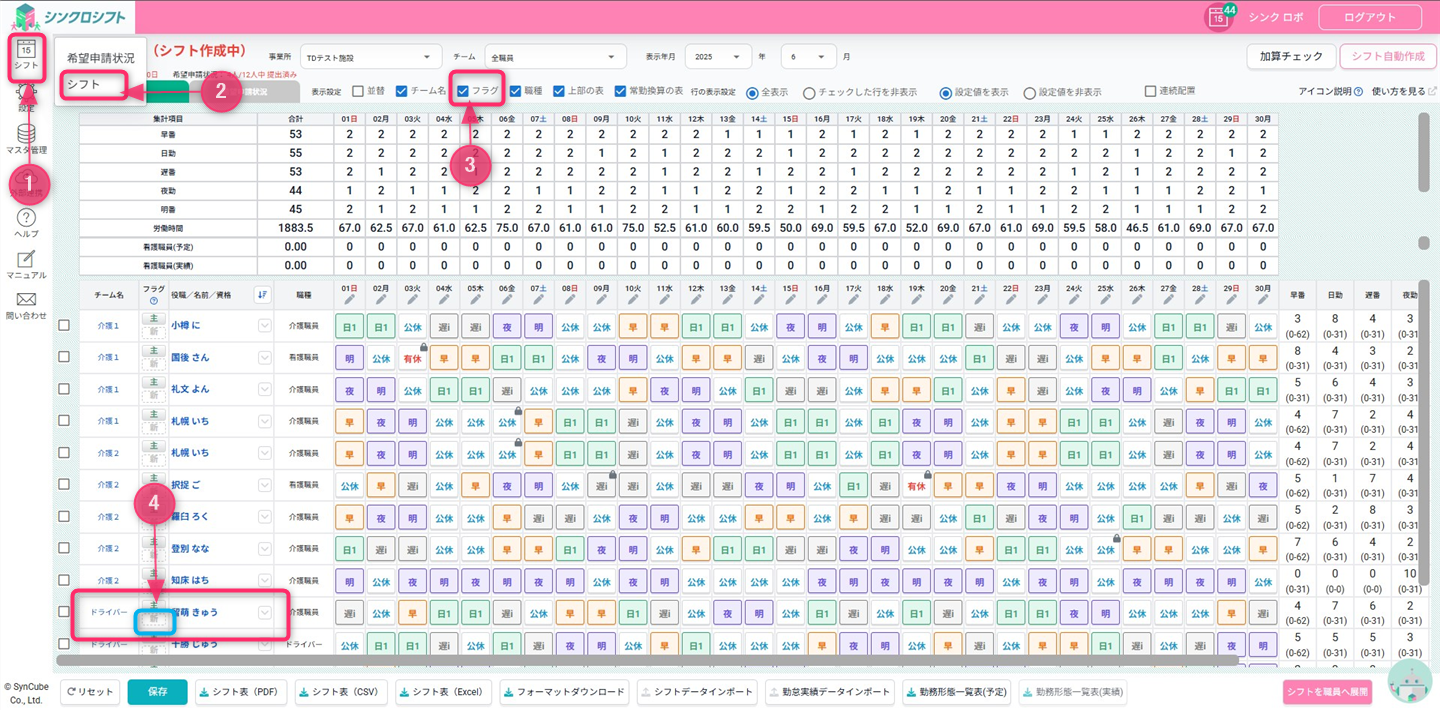Click the 主 flag badge for 小樽 に
The width and height of the screenshot is (1440, 710).
154,319
